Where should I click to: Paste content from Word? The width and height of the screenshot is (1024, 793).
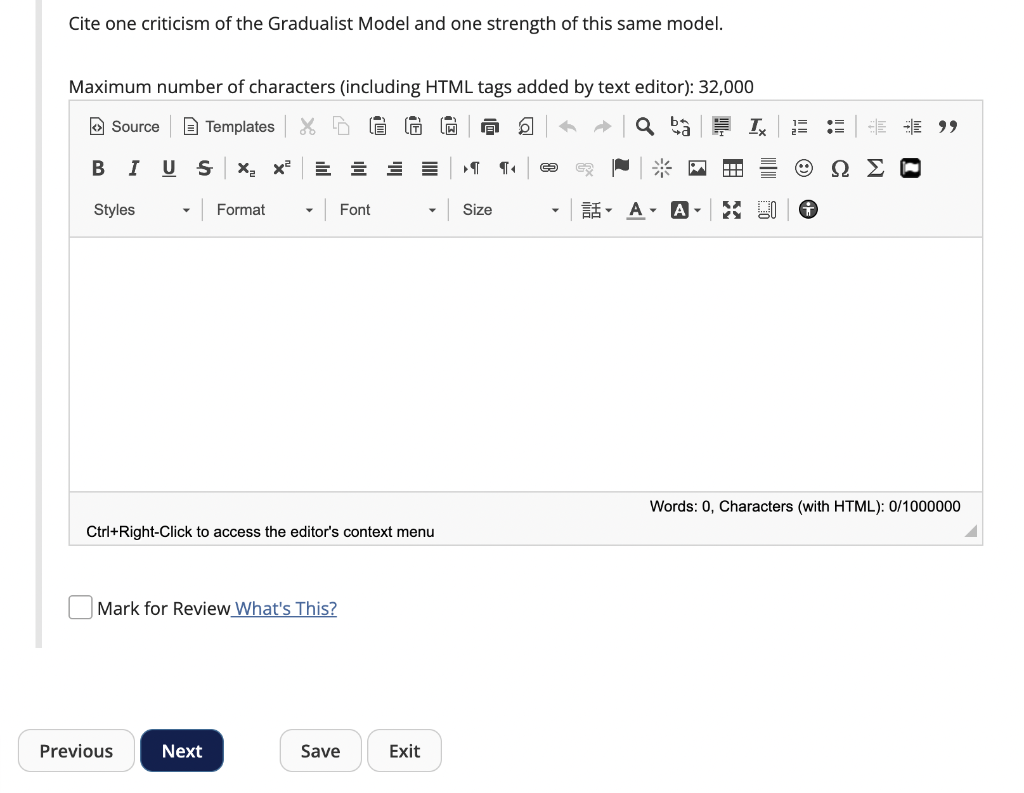pos(449,125)
